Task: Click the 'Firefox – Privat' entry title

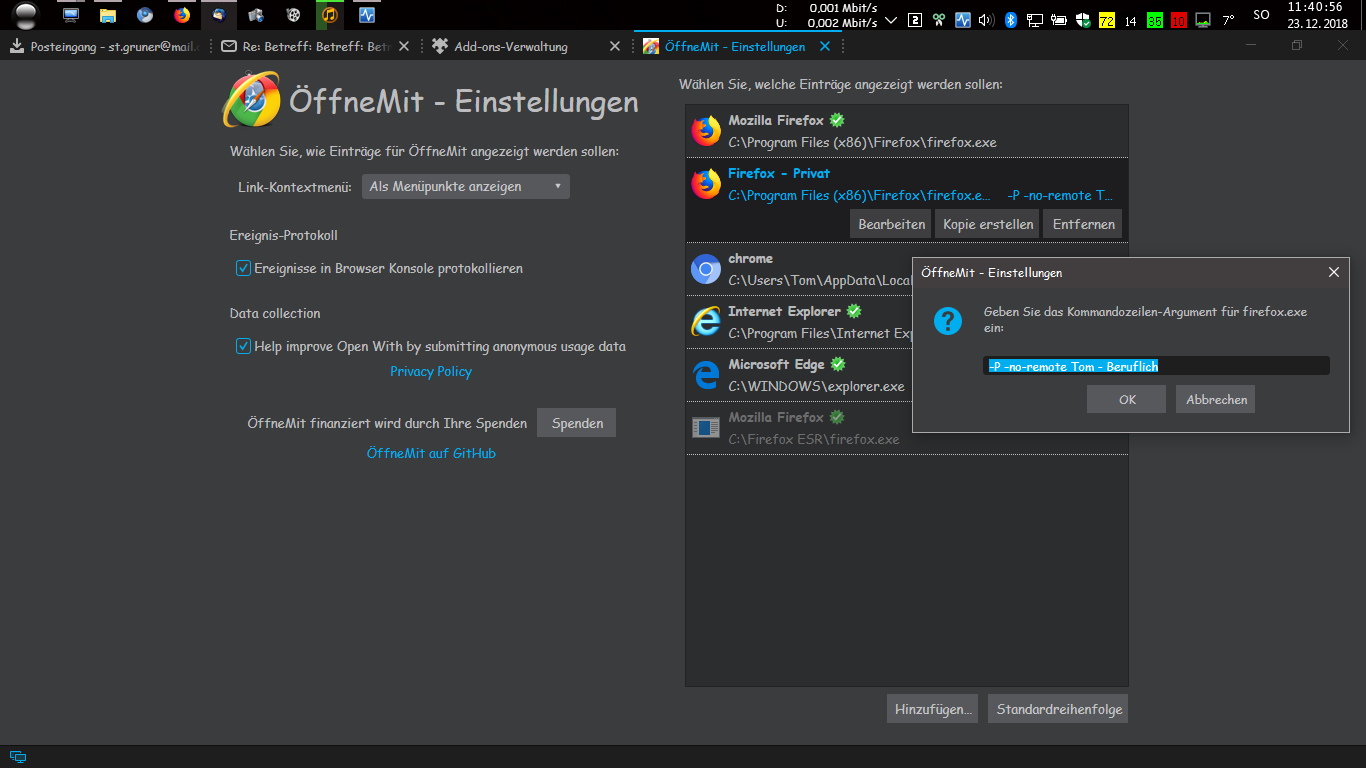Action: click(x=779, y=173)
